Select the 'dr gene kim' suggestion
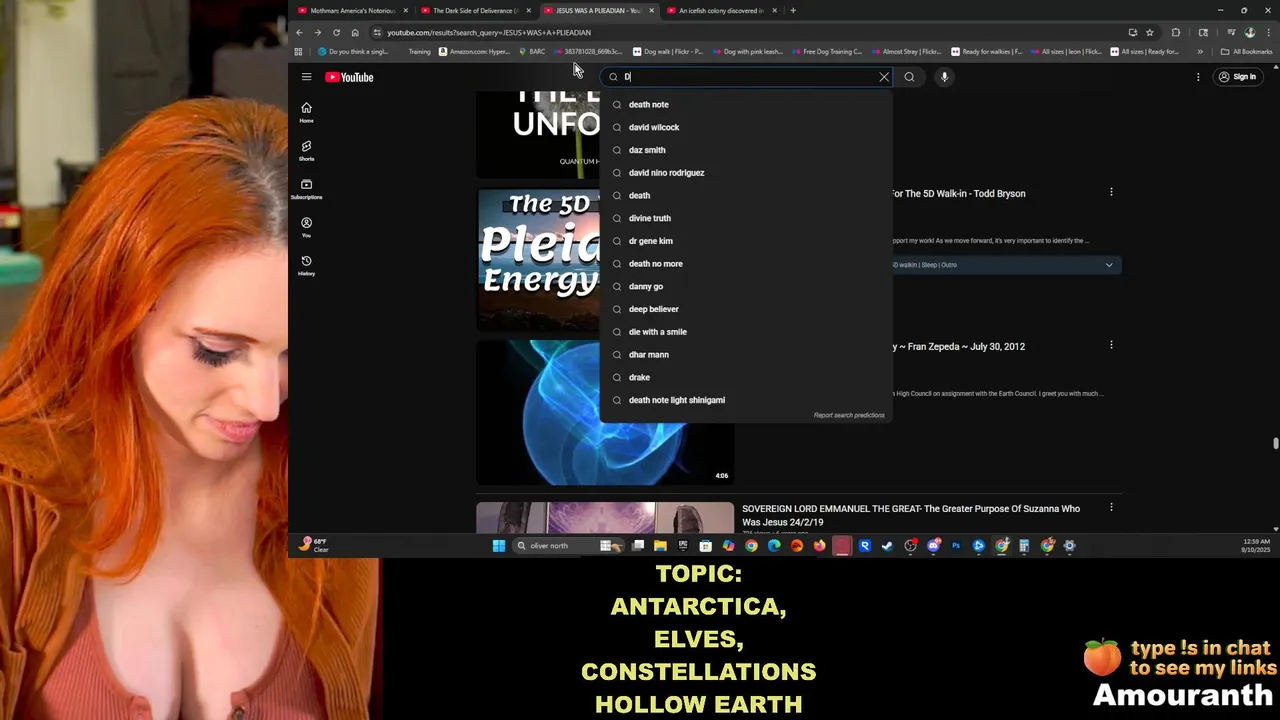Screen dimensions: 1280x720 pos(745,241)
